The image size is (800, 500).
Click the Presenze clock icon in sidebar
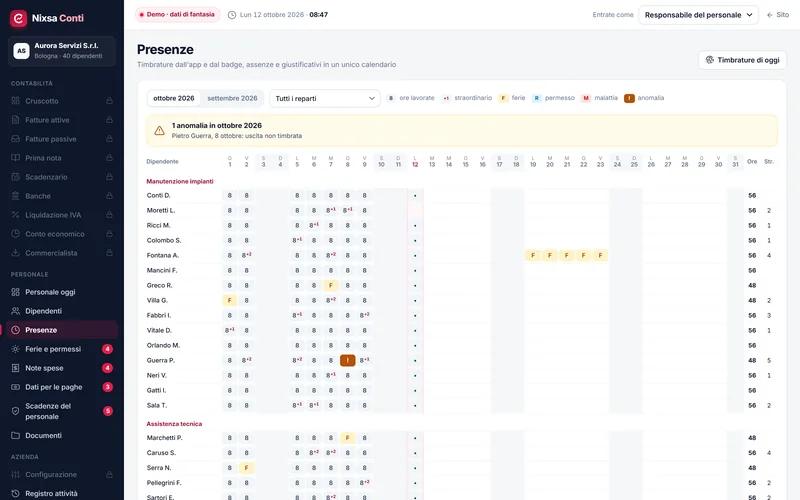15,330
